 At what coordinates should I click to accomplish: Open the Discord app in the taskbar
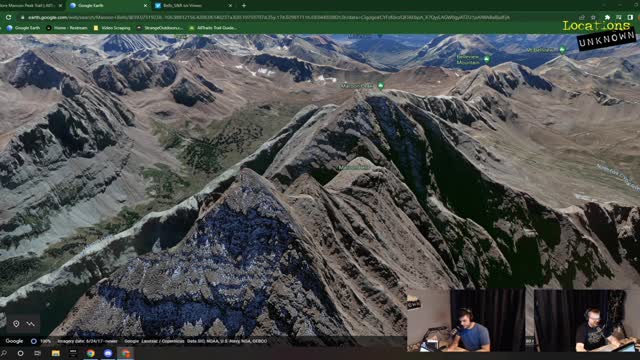[x=108, y=353]
